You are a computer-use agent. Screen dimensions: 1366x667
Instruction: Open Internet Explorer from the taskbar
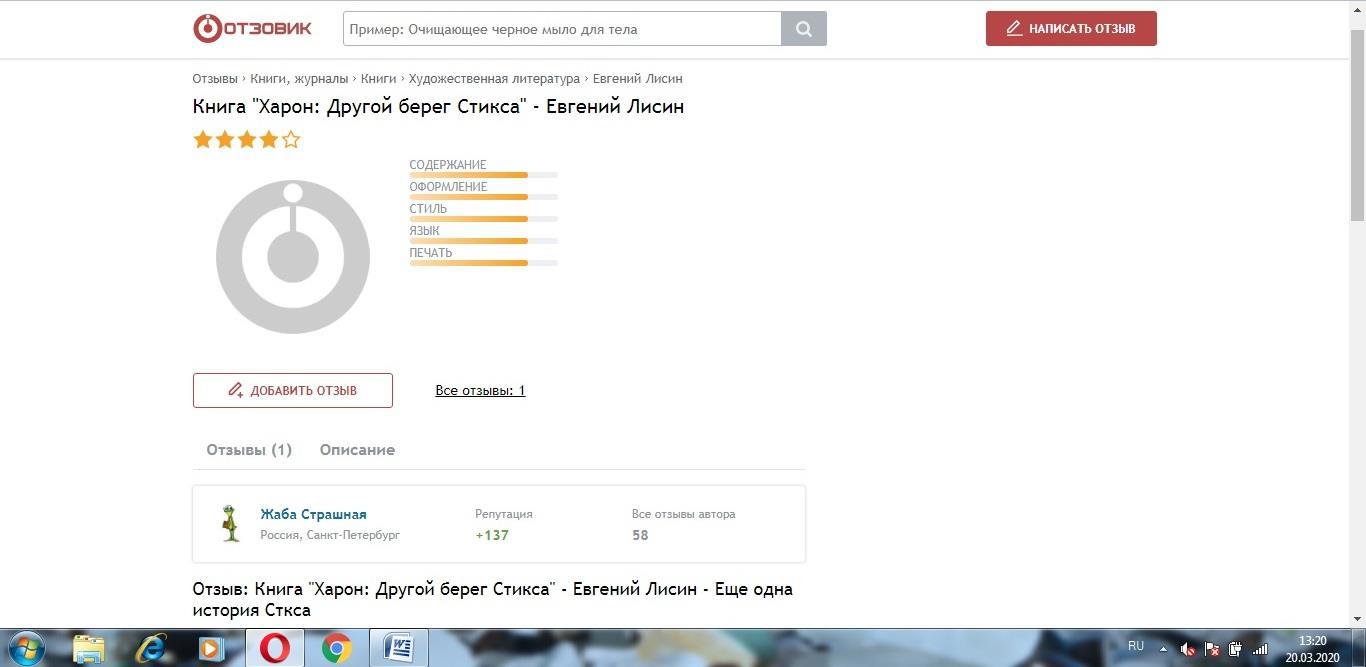(x=151, y=648)
